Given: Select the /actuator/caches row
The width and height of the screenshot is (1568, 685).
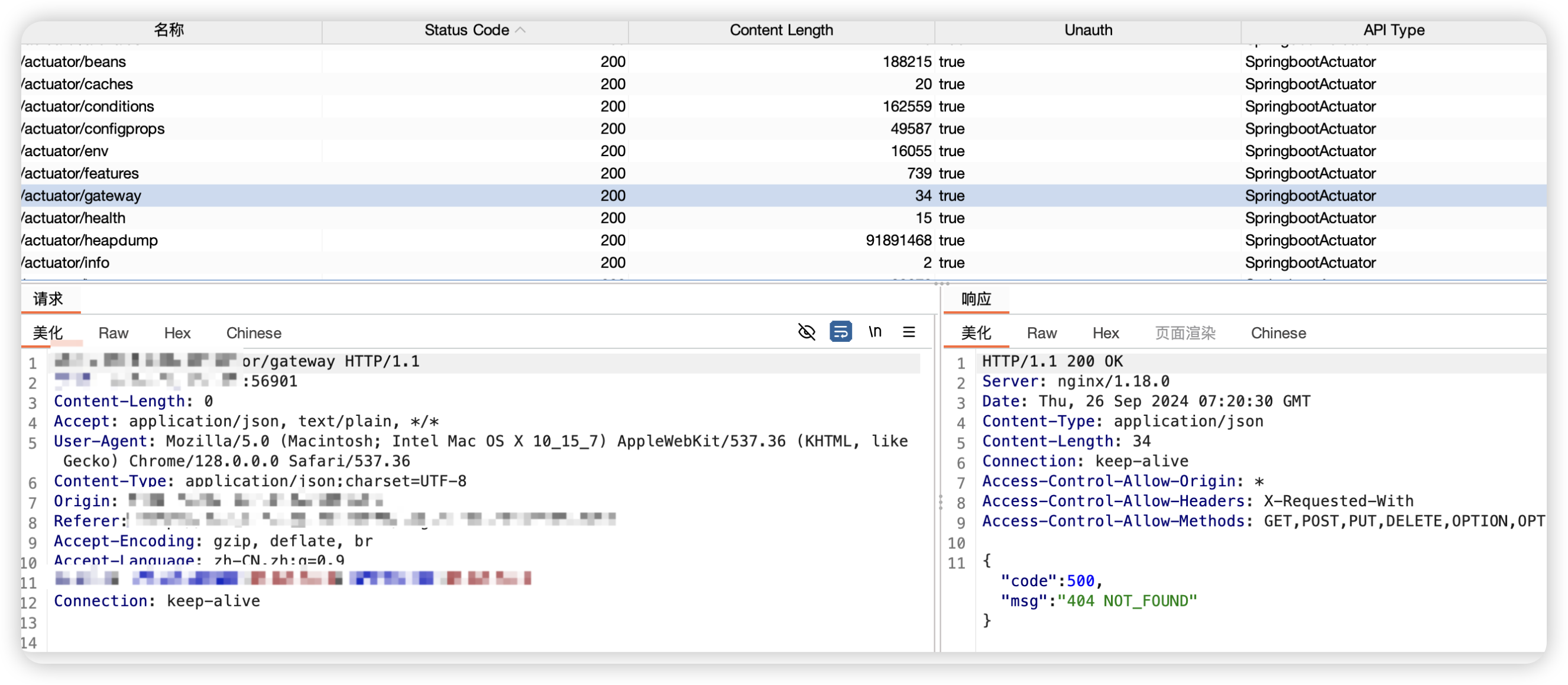Looking at the screenshot, I should click(783, 84).
